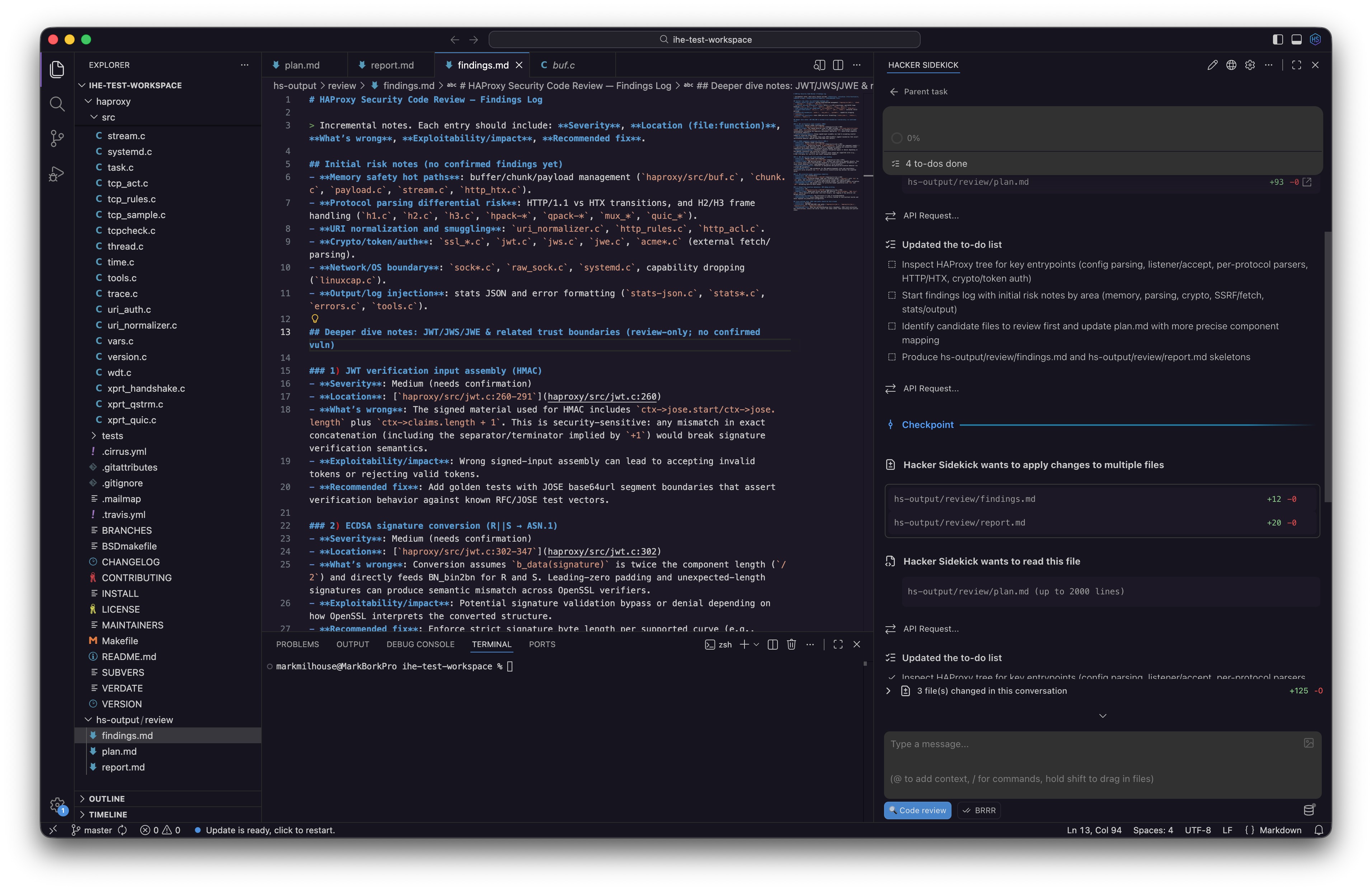The height and width of the screenshot is (891, 1372).
Task: Toggle the Produce findings.md skeletons to-do checkbox
Action: click(892, 357)
